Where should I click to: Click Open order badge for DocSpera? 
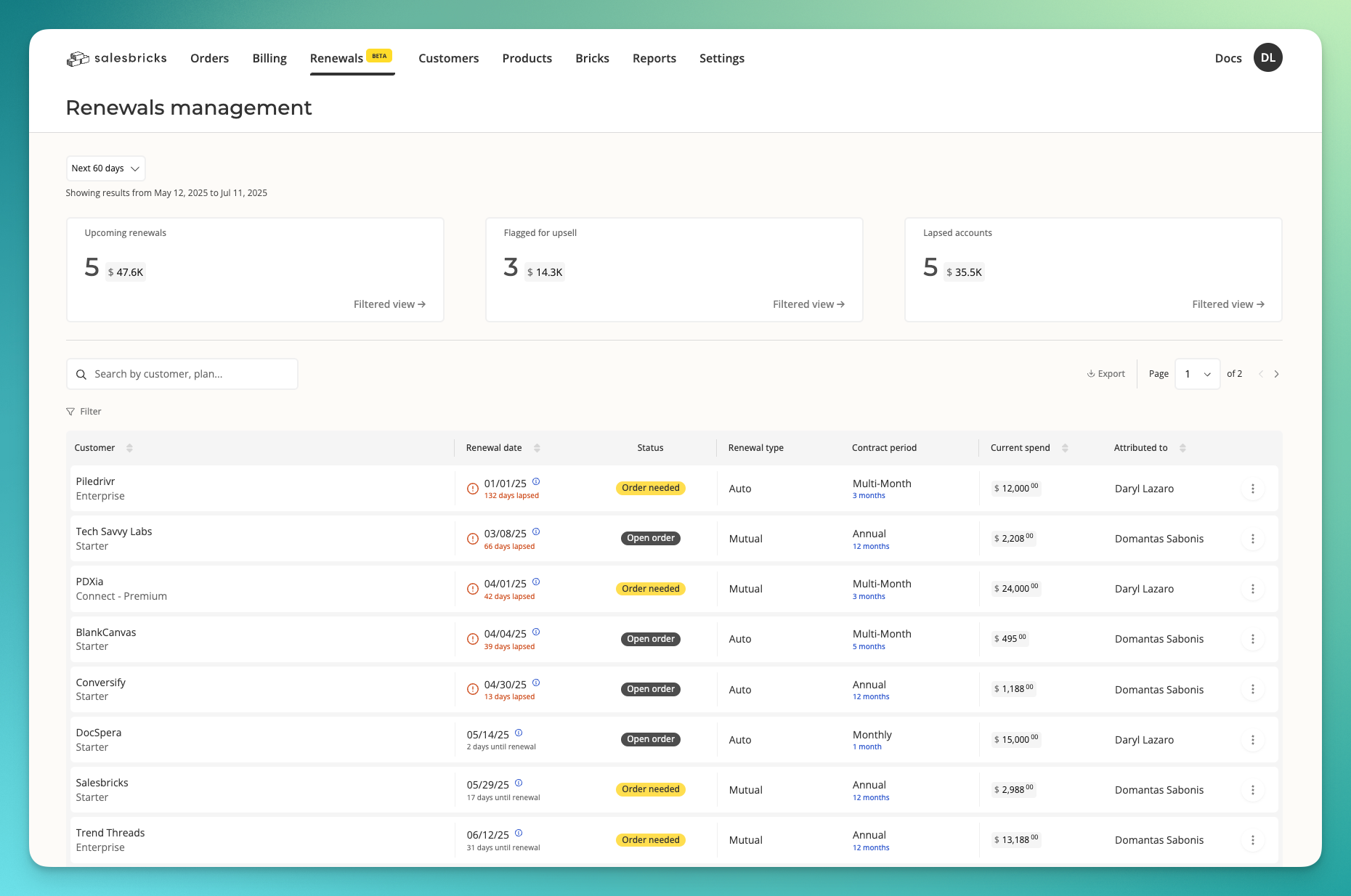pyautogui.click(x=650, y=739)
